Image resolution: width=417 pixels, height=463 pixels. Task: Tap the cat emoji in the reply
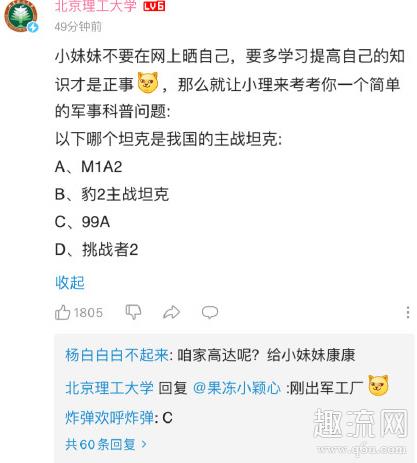(x=378, y=385)
